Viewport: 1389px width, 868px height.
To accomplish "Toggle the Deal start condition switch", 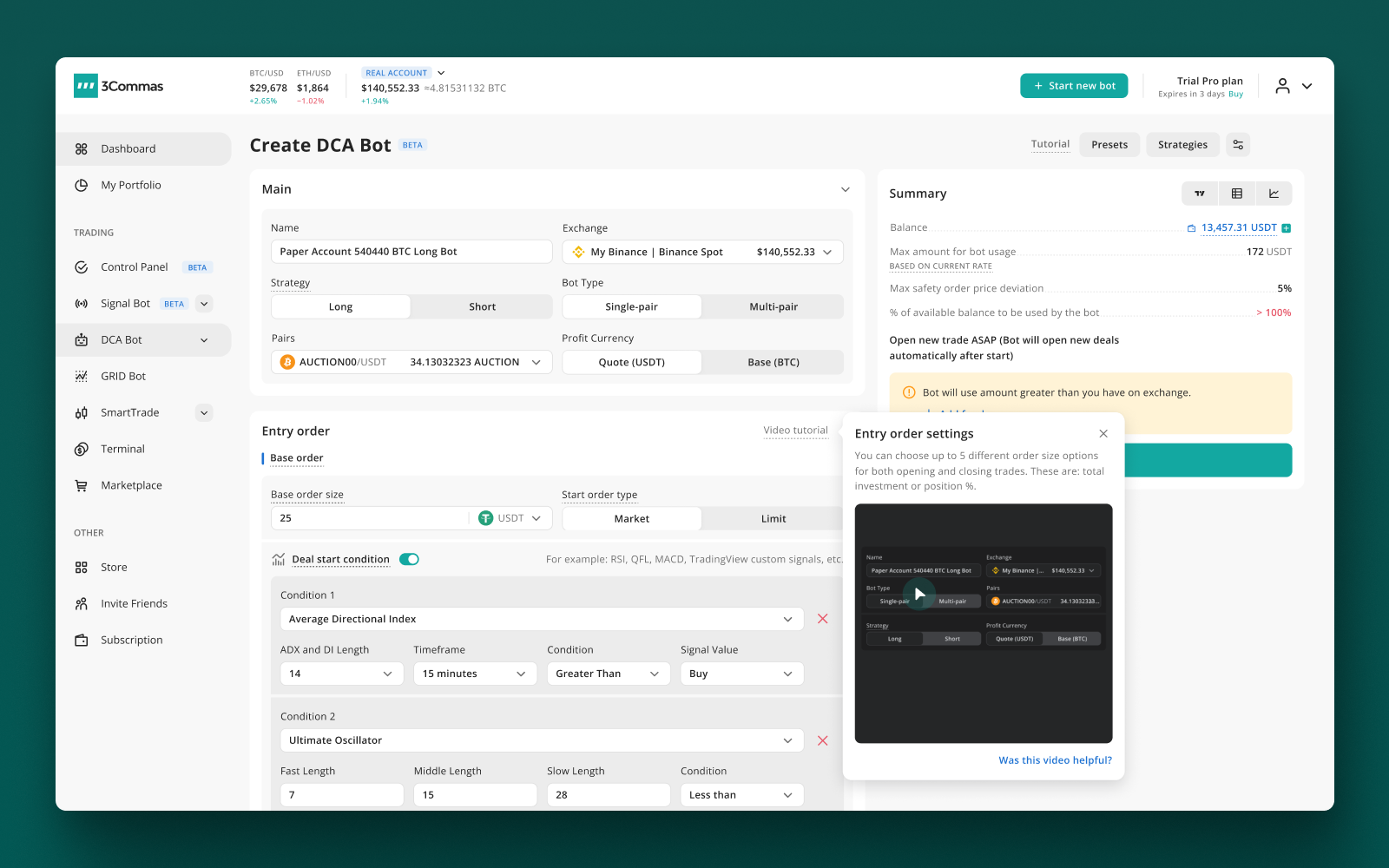I will [409, 559].
